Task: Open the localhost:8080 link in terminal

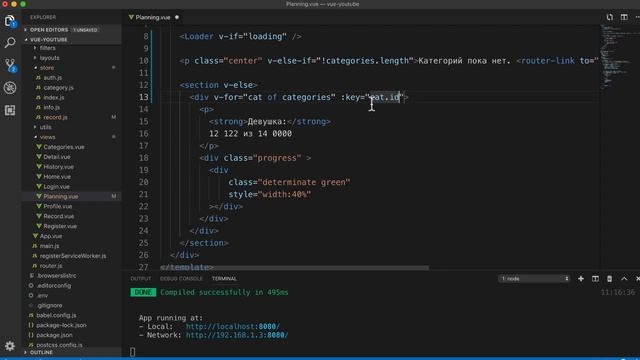Action: 233,327
